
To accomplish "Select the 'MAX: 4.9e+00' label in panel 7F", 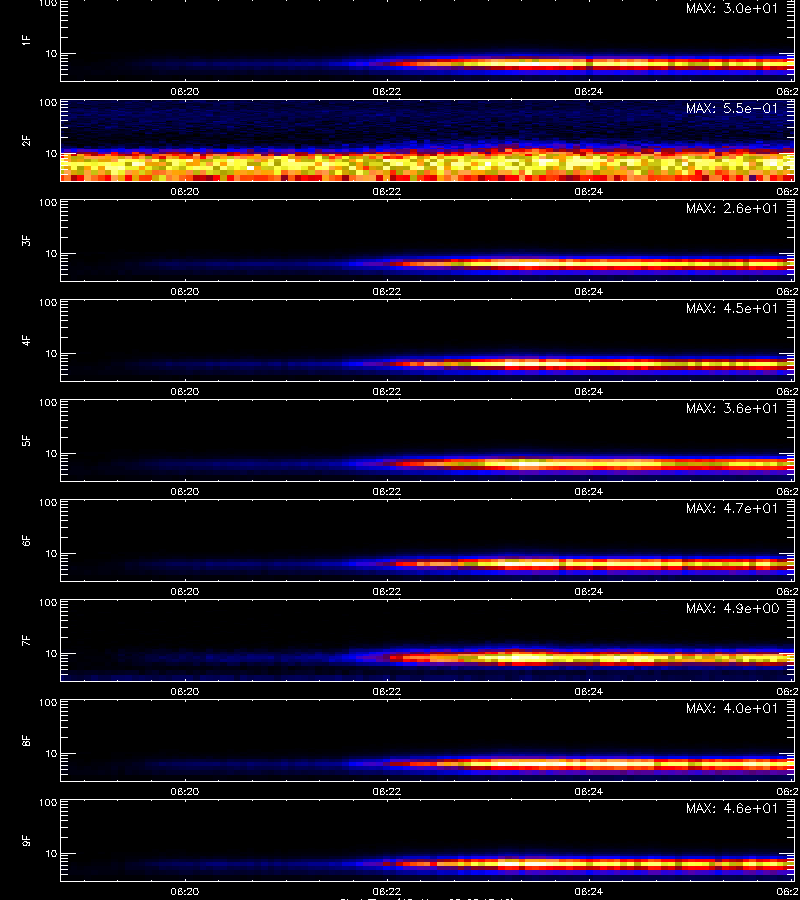I will coord(732,608).
